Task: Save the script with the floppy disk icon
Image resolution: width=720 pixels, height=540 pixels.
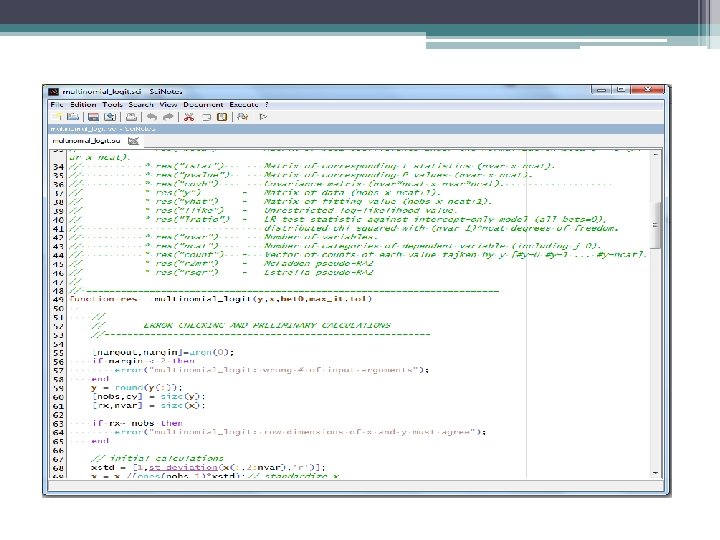Action: click(93, 116)
